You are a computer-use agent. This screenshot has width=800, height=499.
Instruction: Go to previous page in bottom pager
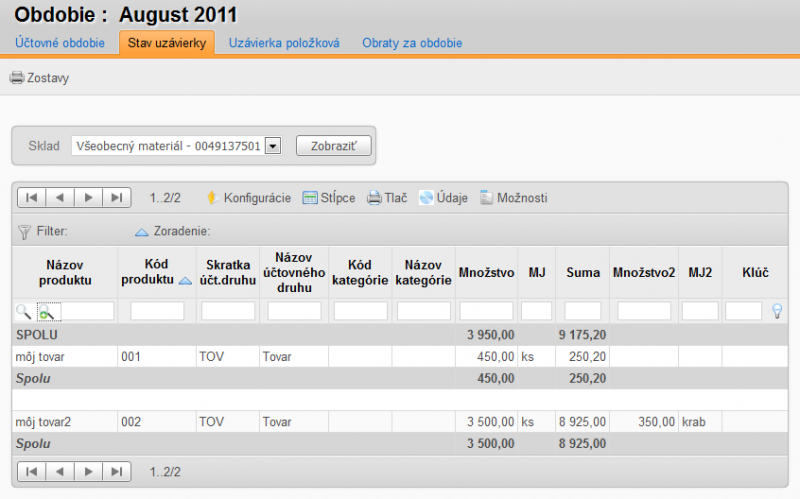point(60,471)
